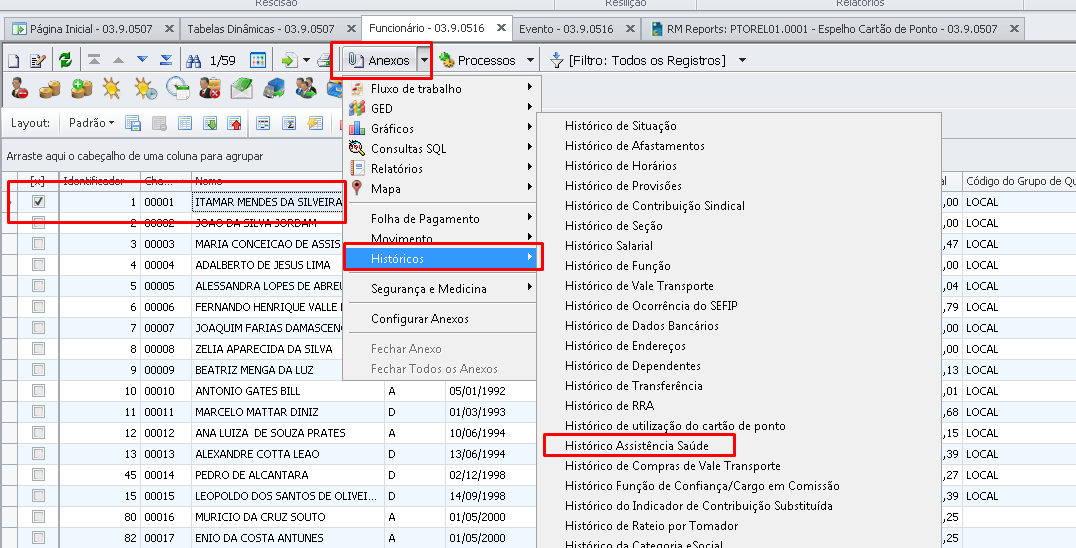Check the ADALBERTO DE JESUS LIMA checkbox
The width and height of the screenshot is (1076, 548).
point(38,265)
